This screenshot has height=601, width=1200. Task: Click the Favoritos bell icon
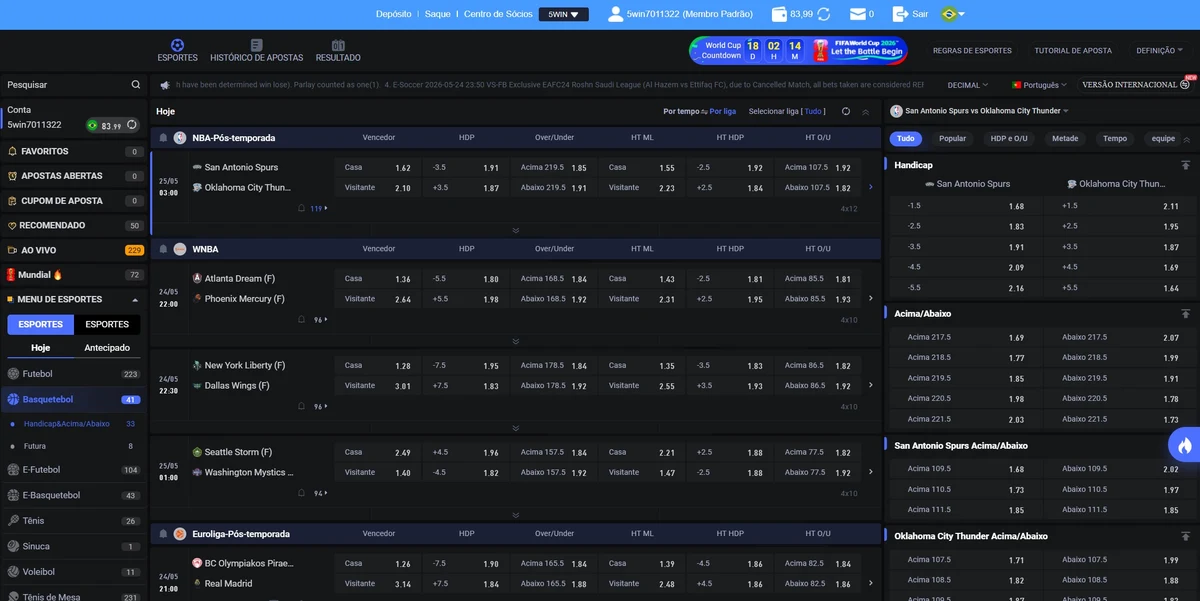point(12,151)
